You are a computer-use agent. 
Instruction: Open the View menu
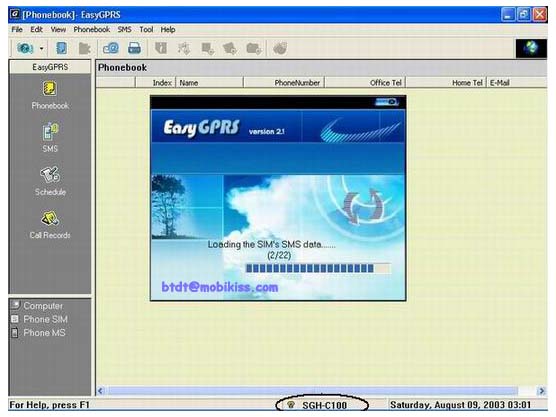[x=58, y=29]
